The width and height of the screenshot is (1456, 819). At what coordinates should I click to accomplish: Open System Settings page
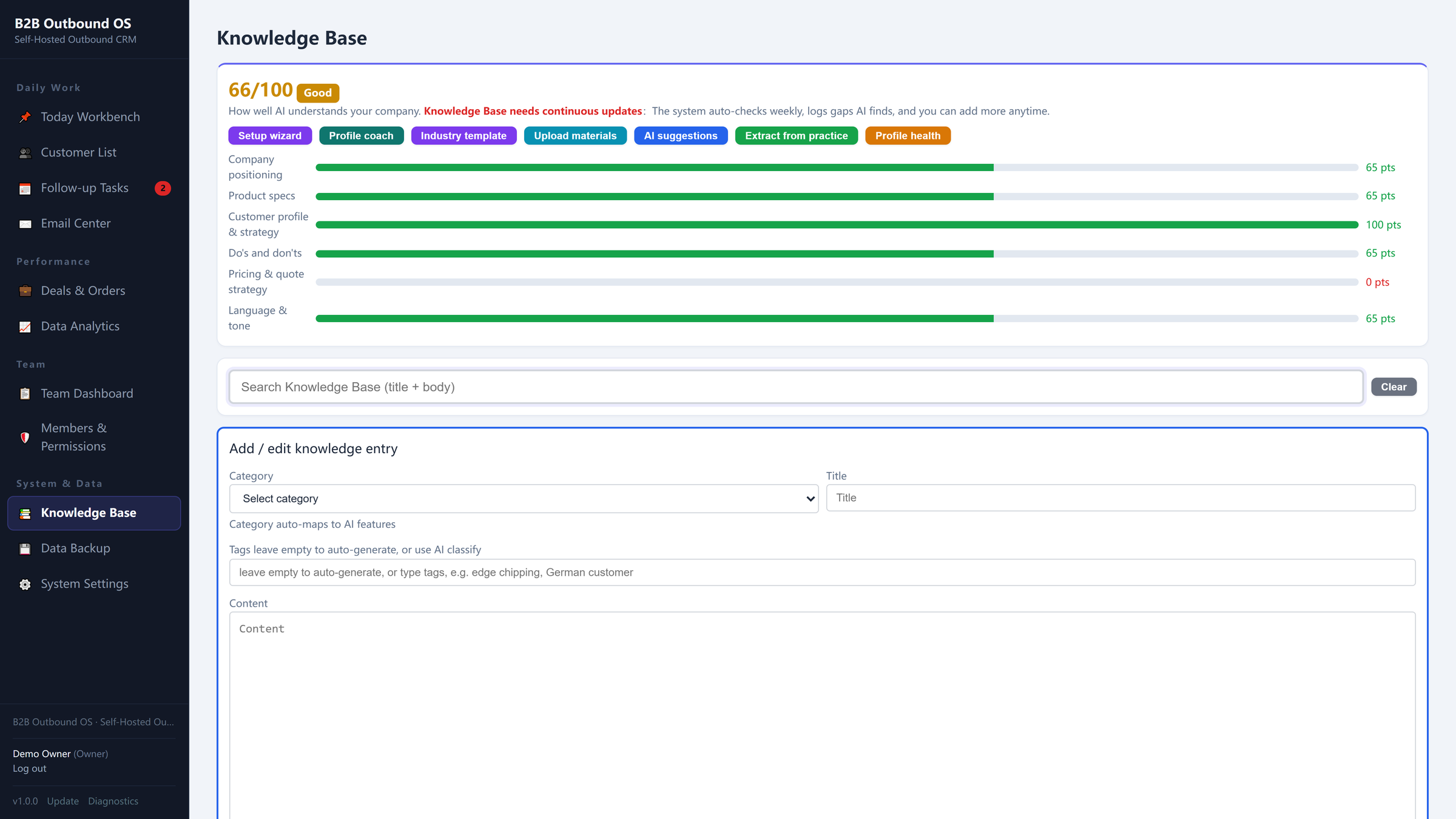[x=94, y=584]
